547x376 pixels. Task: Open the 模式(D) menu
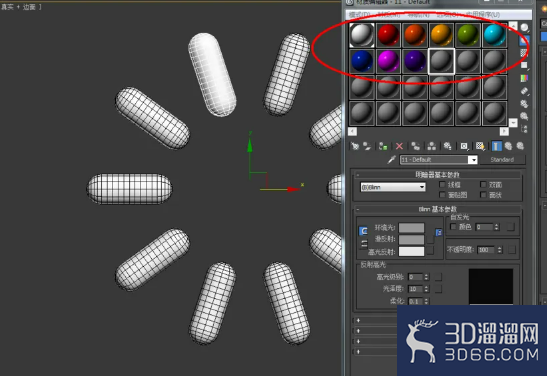click(x=359, y=15)
